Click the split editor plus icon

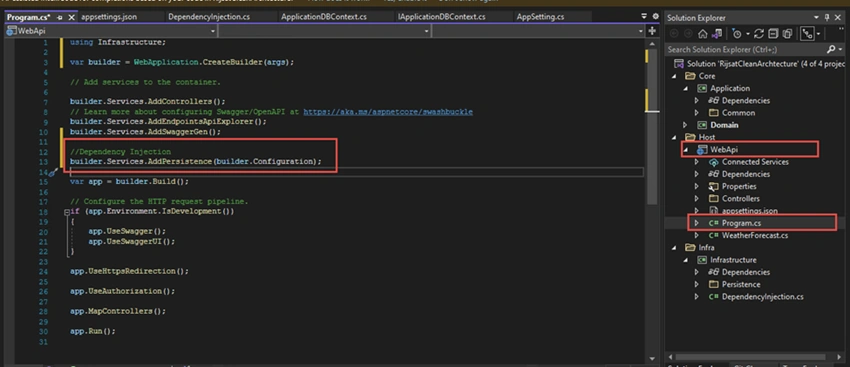coord(652,31)
